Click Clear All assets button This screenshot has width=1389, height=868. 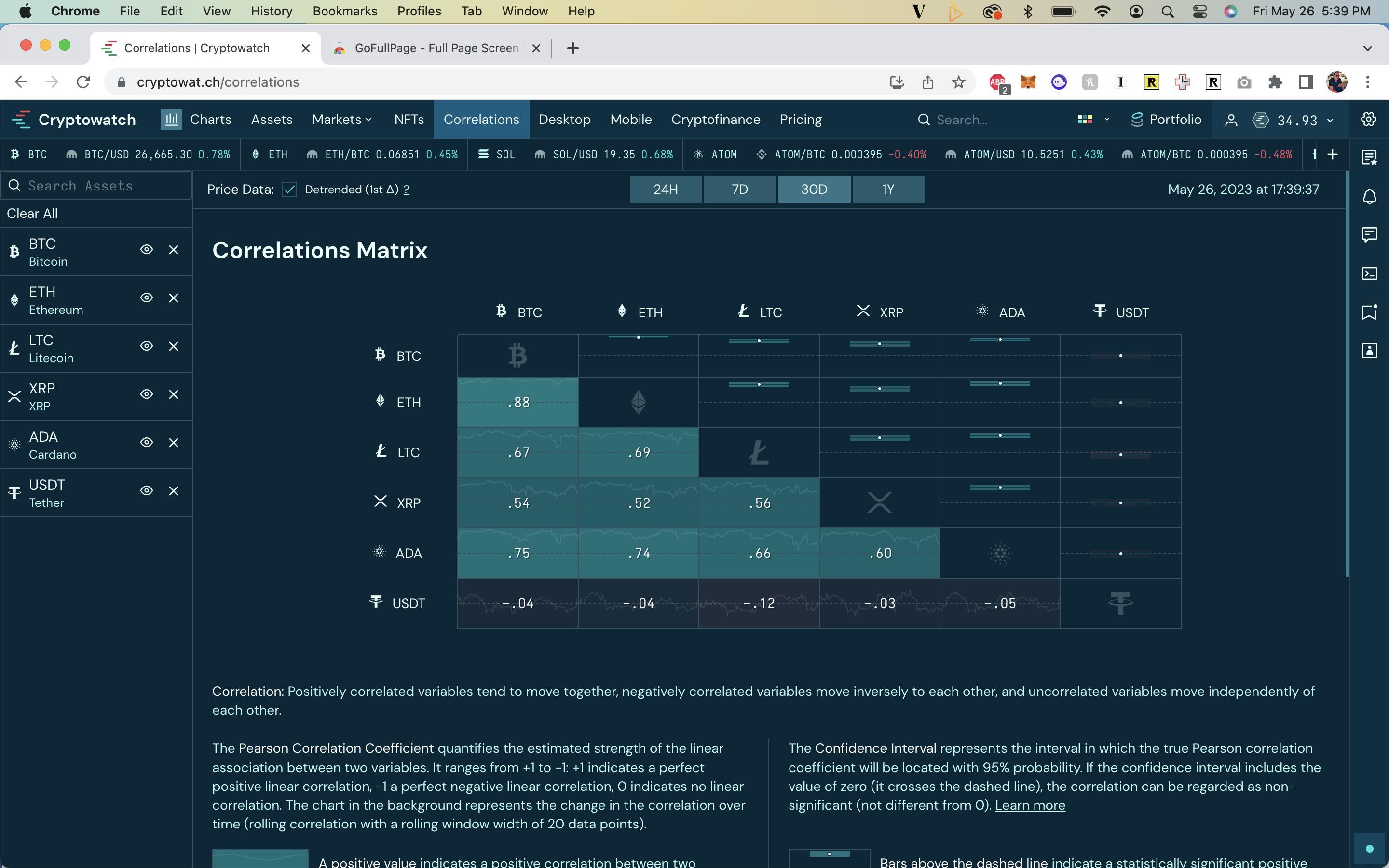[x=32, y=214]
